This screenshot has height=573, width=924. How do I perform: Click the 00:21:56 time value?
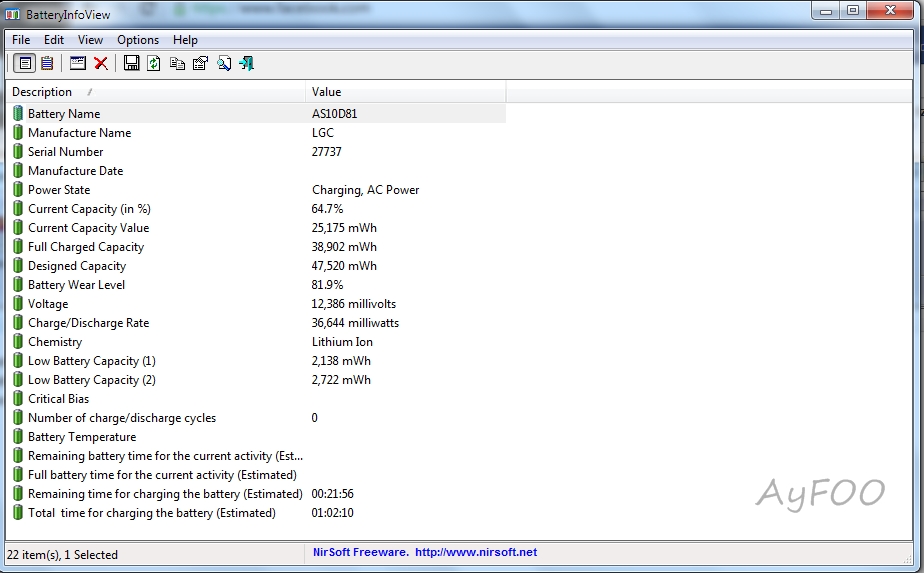tap(332, 493)
